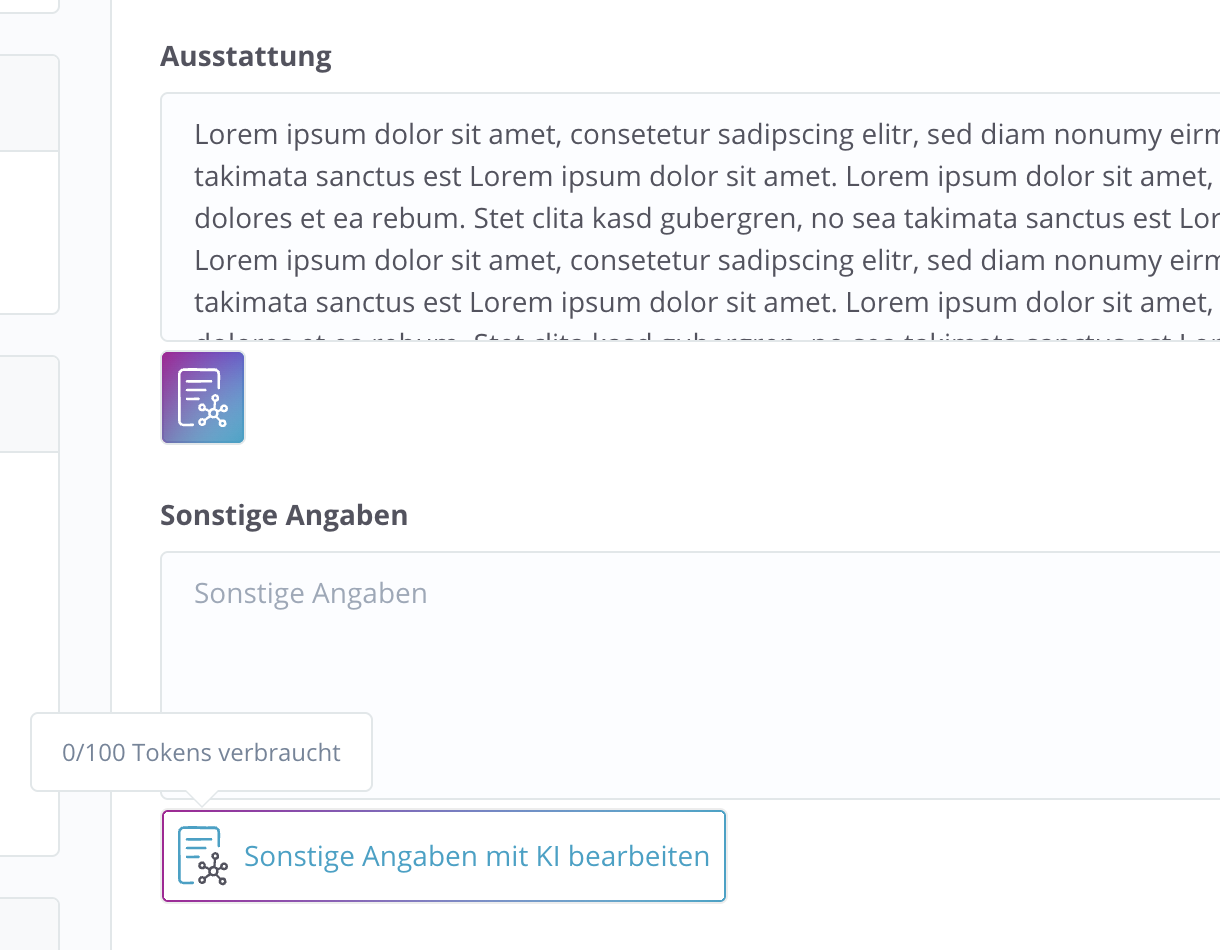Click the 'Ausstattung' section heading
Image resolution: width=1220 pixels, height=950 pixels.
point(245,56)
